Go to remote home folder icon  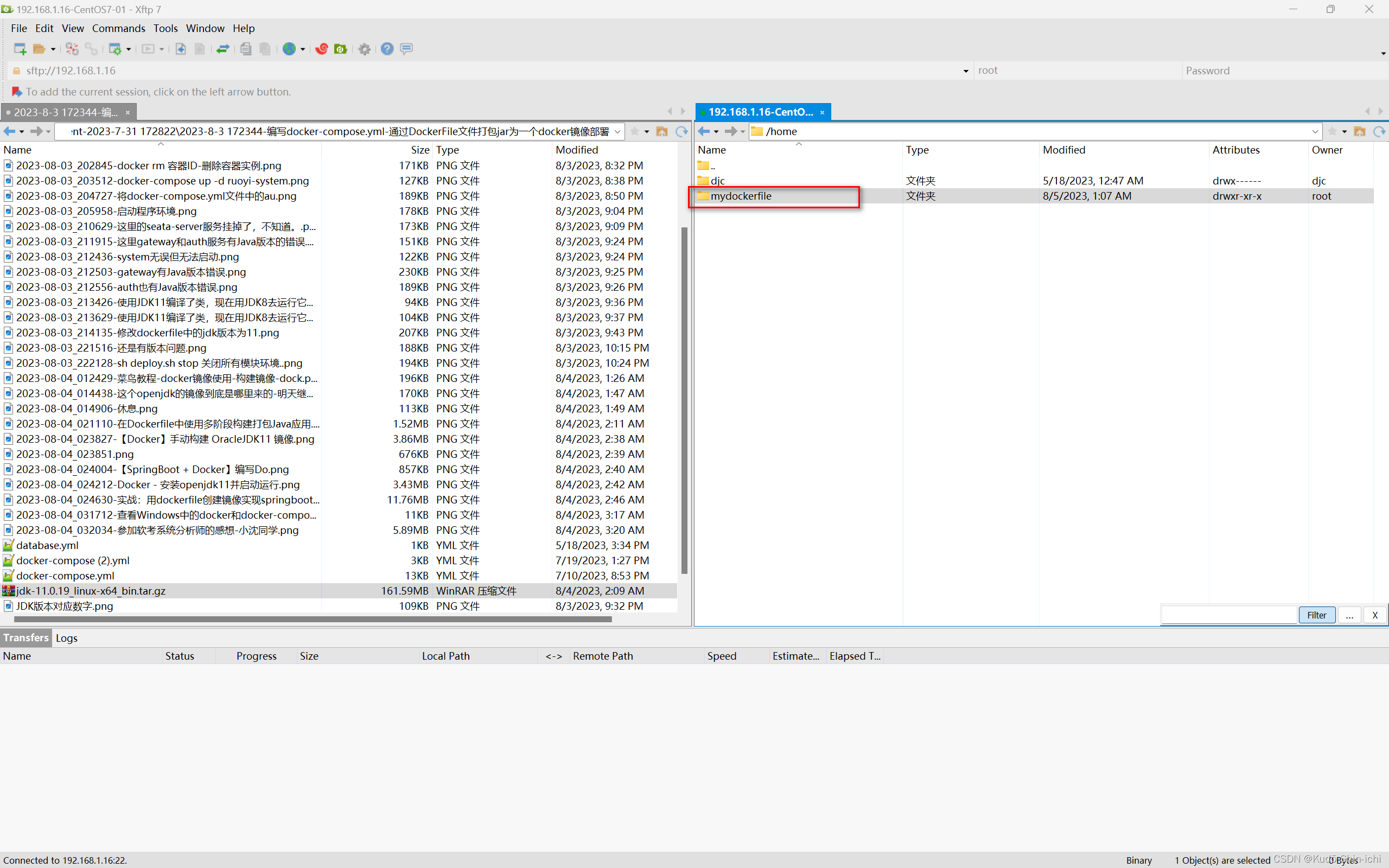[x=1360, y=131]
